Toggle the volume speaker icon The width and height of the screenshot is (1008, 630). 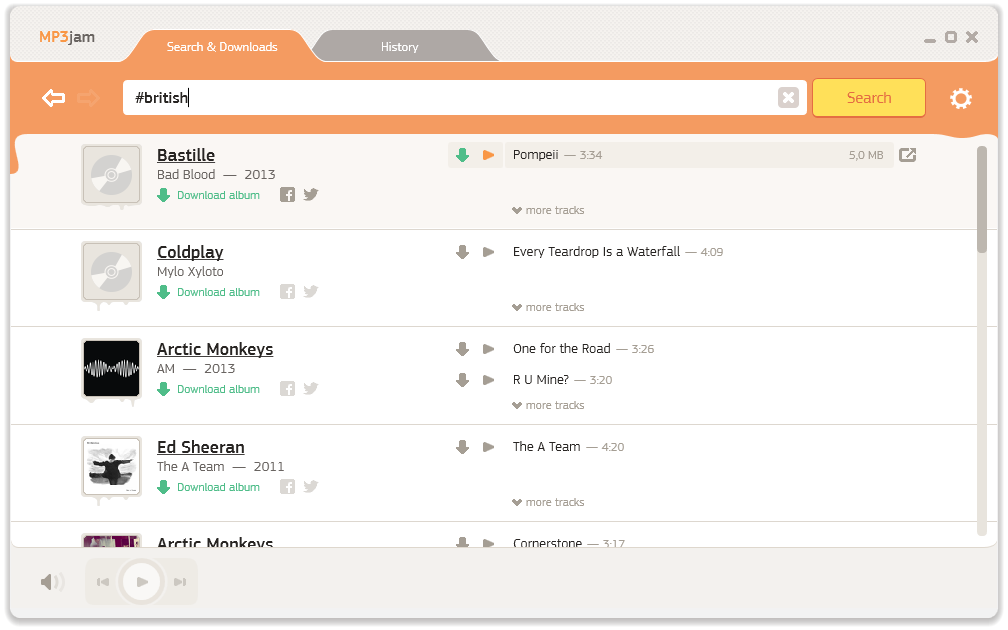(52, 582)
